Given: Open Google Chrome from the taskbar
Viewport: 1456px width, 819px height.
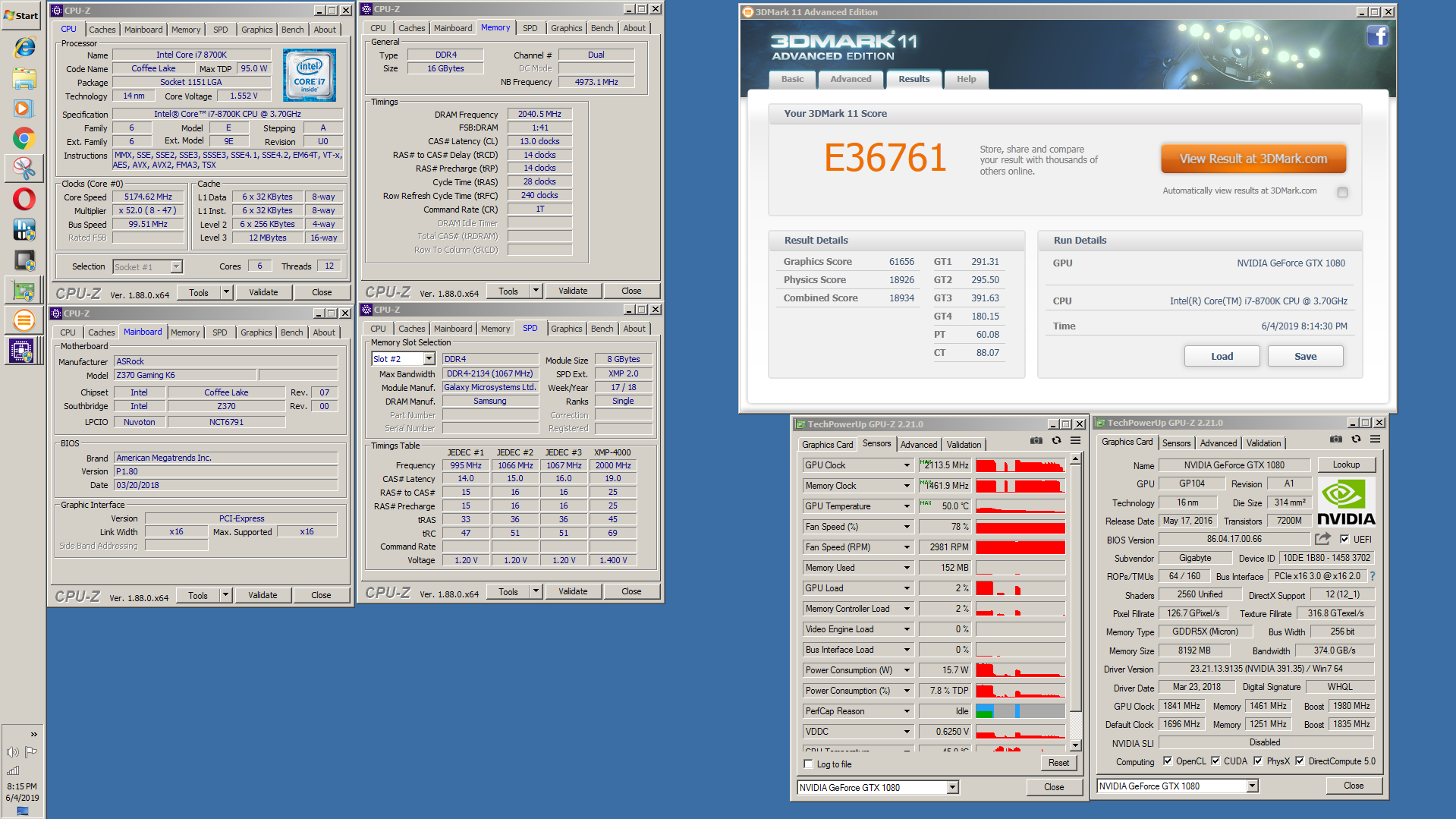Looking at the screenshot, I should click(x=24, y=139).
